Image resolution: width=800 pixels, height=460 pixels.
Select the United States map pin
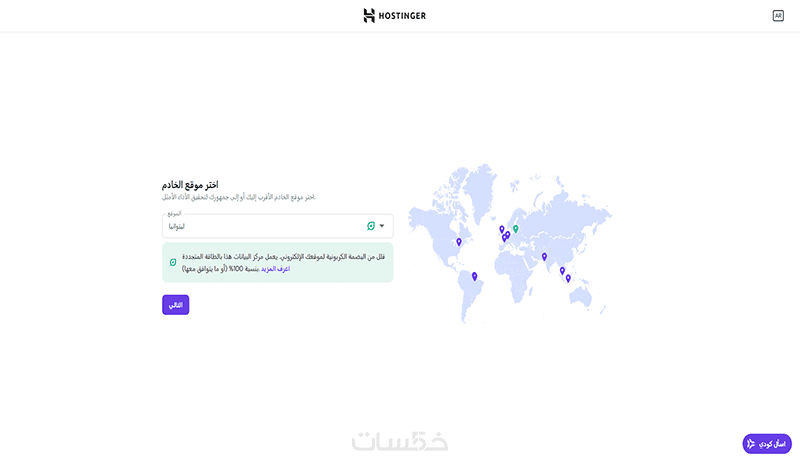(x=459, y=242)
